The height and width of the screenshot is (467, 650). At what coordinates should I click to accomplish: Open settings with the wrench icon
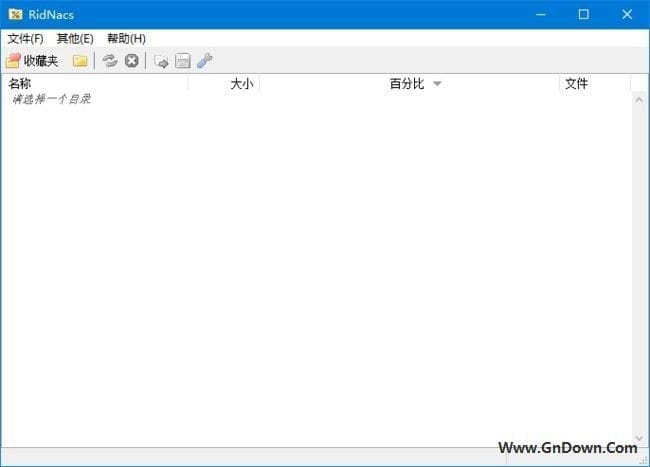205,61
